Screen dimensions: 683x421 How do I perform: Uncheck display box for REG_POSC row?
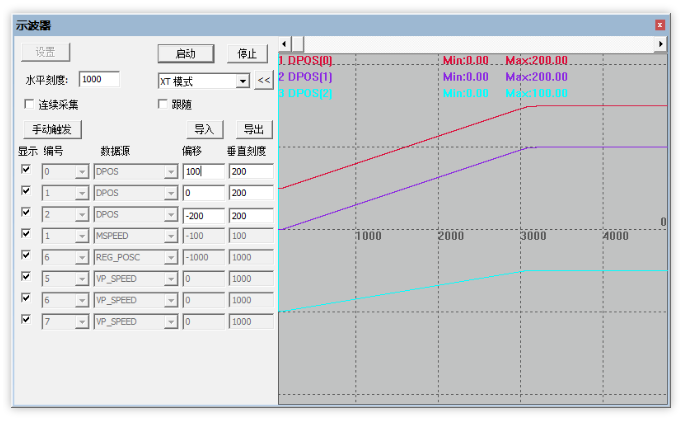click(26, 255)
